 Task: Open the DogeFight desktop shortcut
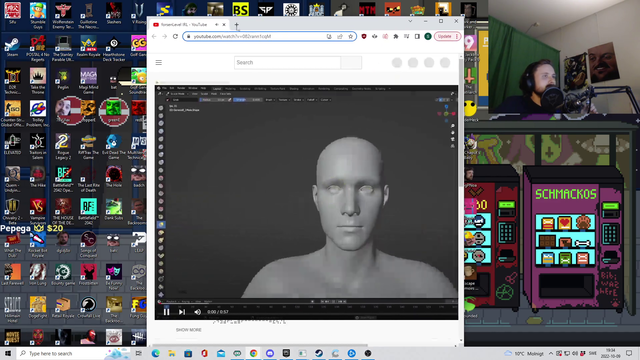tap(38, 307)
